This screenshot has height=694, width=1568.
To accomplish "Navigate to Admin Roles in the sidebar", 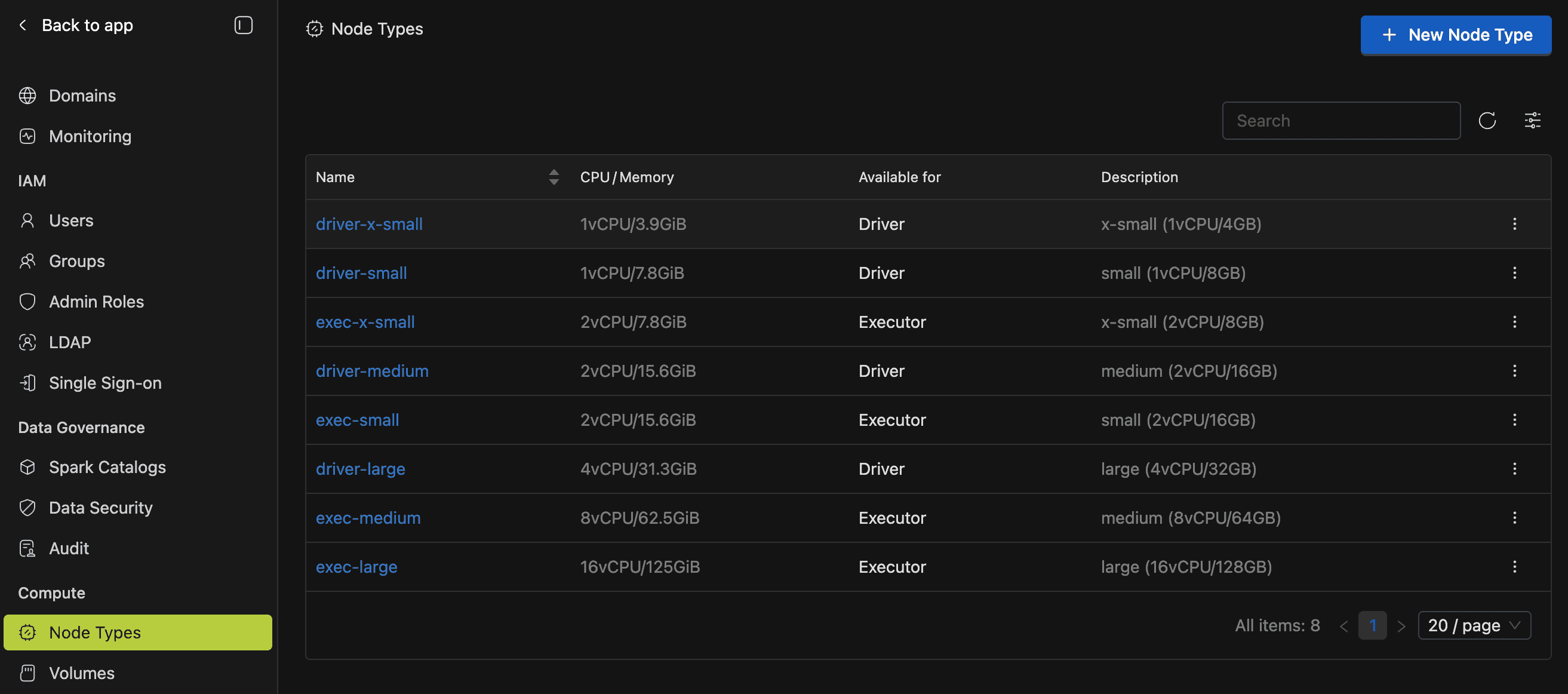I will tap(96, 302).
